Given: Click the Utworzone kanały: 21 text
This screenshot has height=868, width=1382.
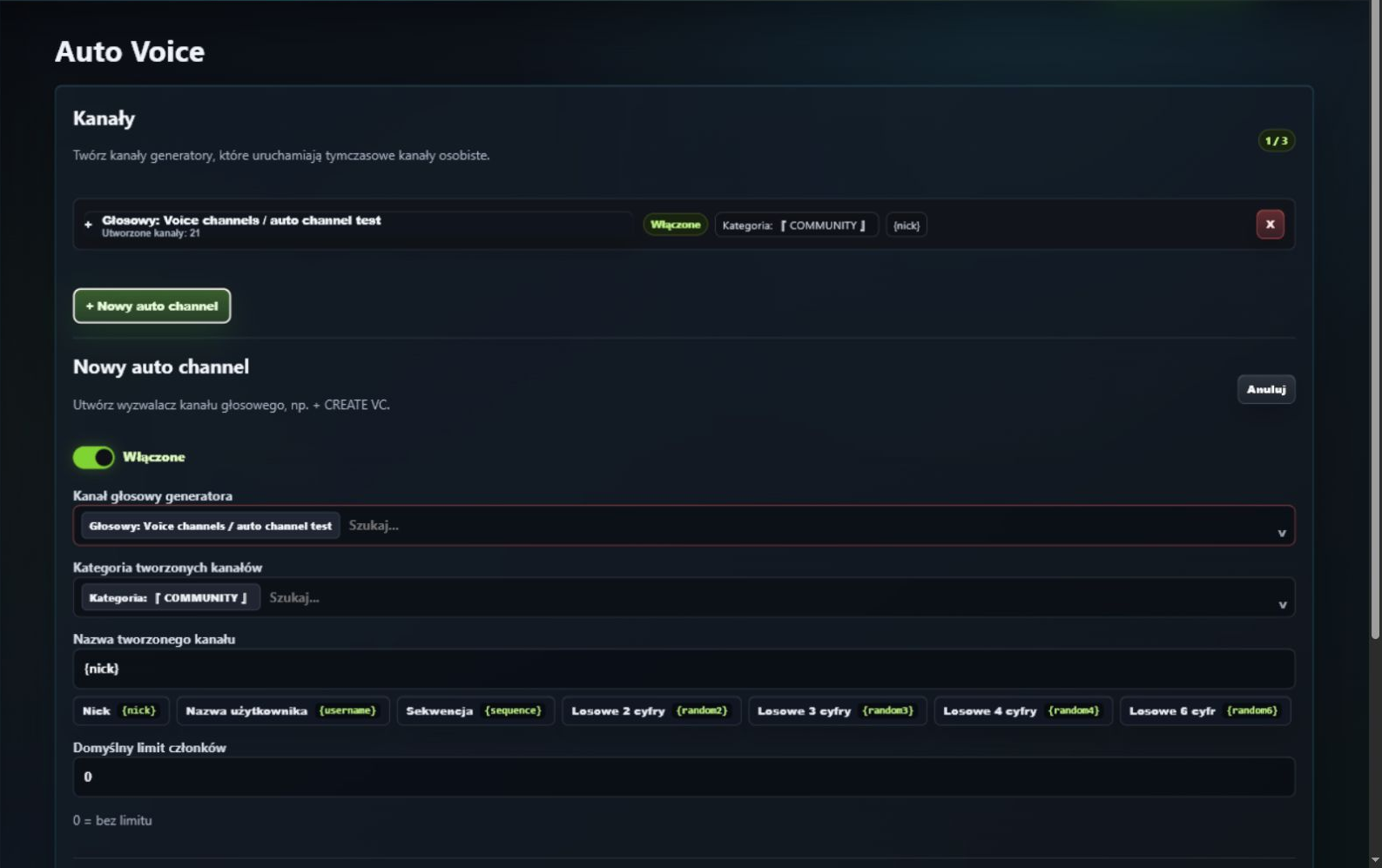Looking at the screenshot, I should point(151,233).
